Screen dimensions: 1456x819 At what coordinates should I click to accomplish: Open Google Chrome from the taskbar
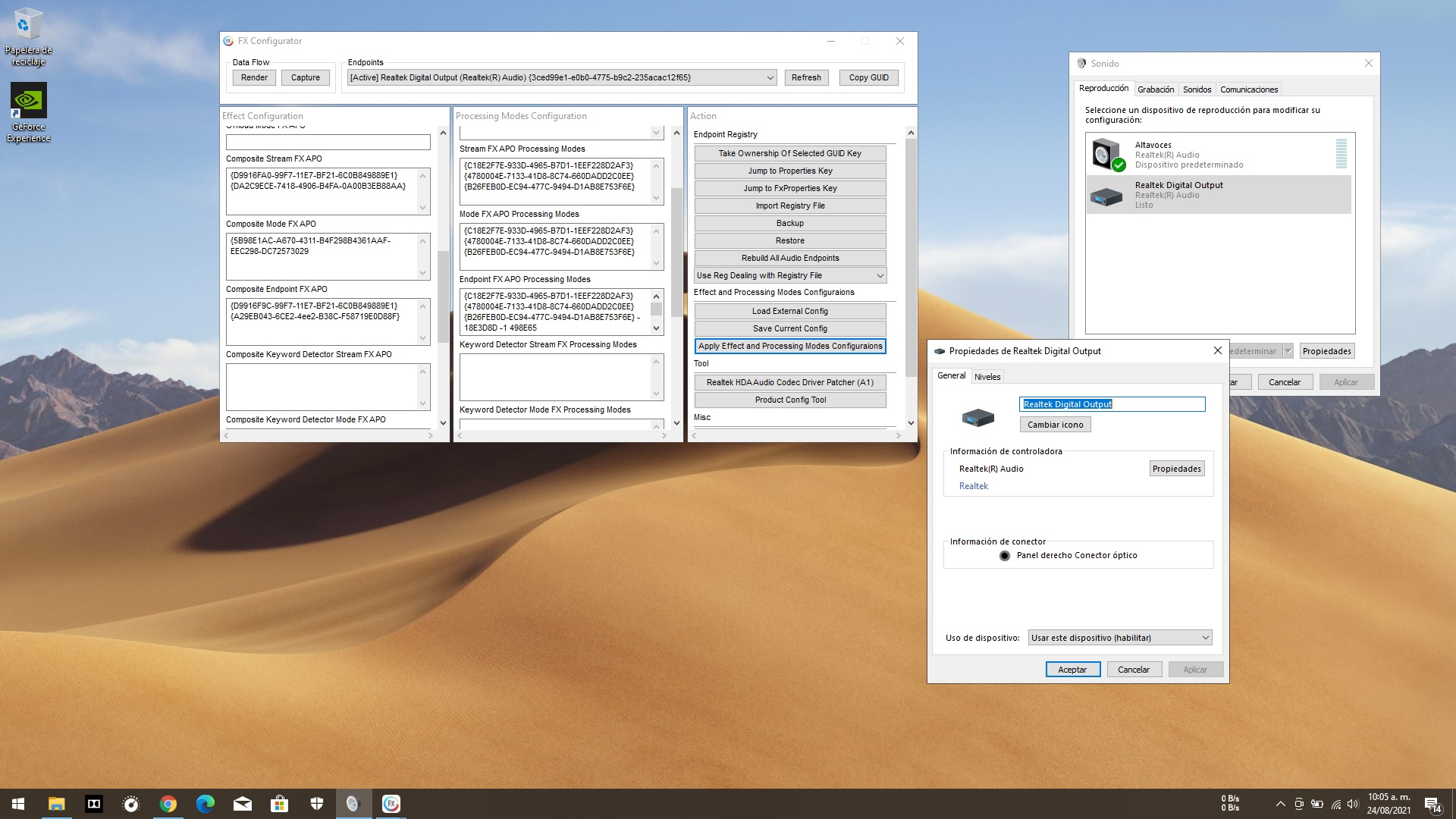[168, 804]
